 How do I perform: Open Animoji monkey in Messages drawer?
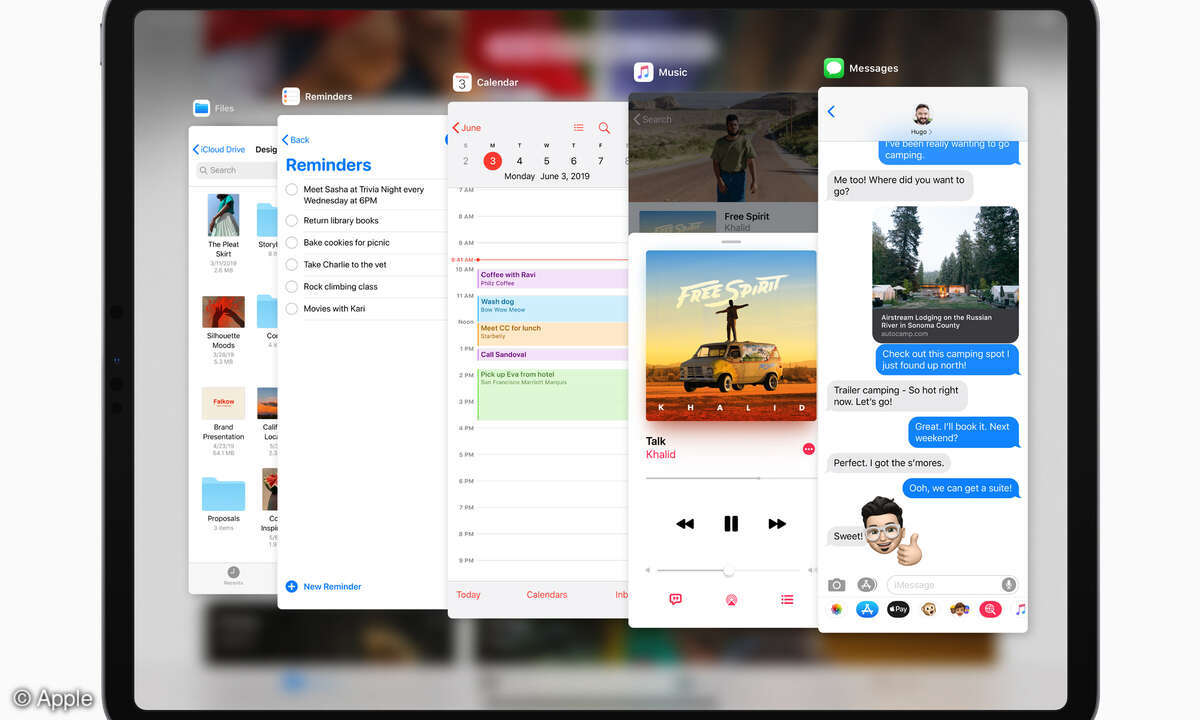pyautogui.click(x=929, y=609)
